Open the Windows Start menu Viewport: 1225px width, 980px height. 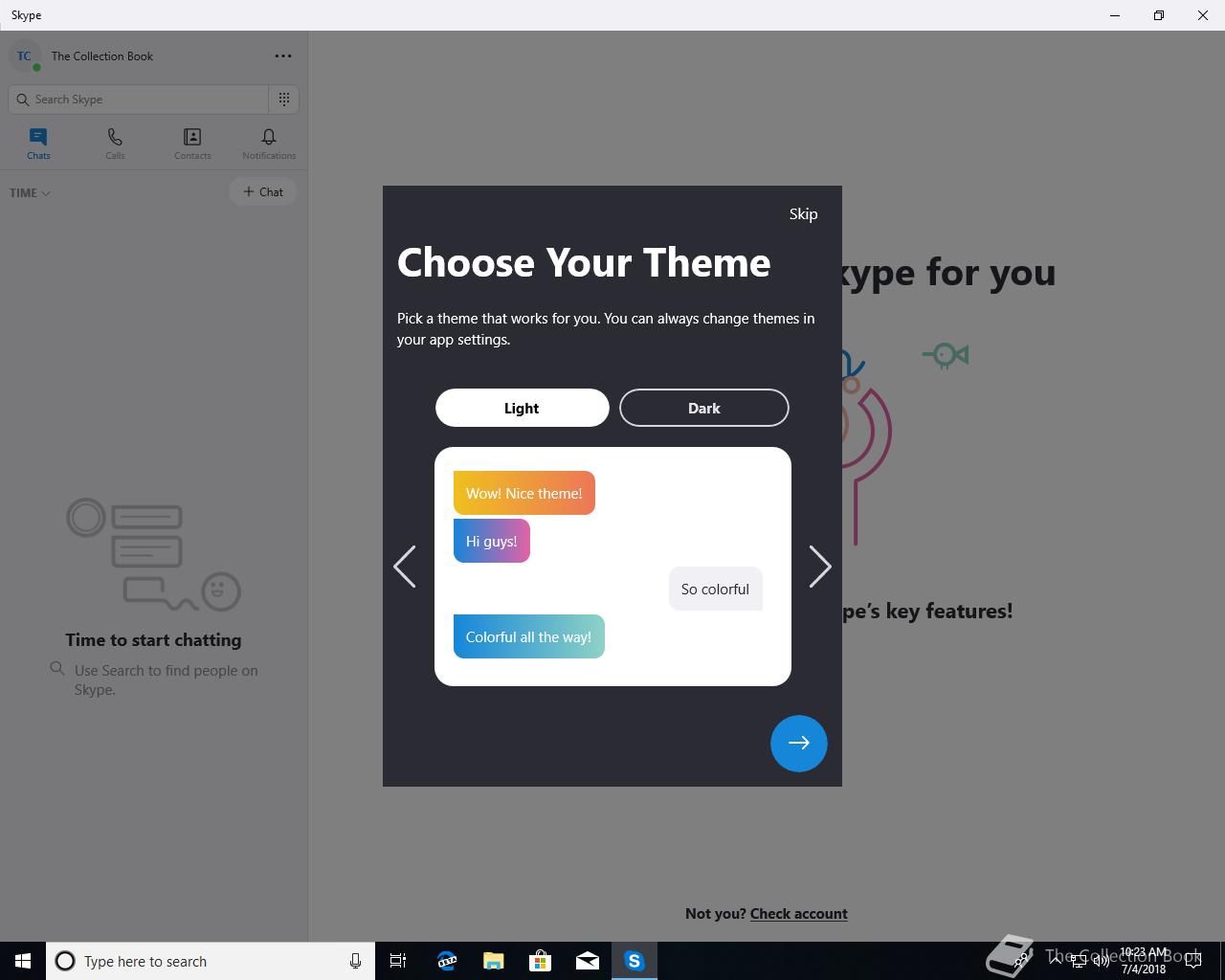[x=23, y=961]
